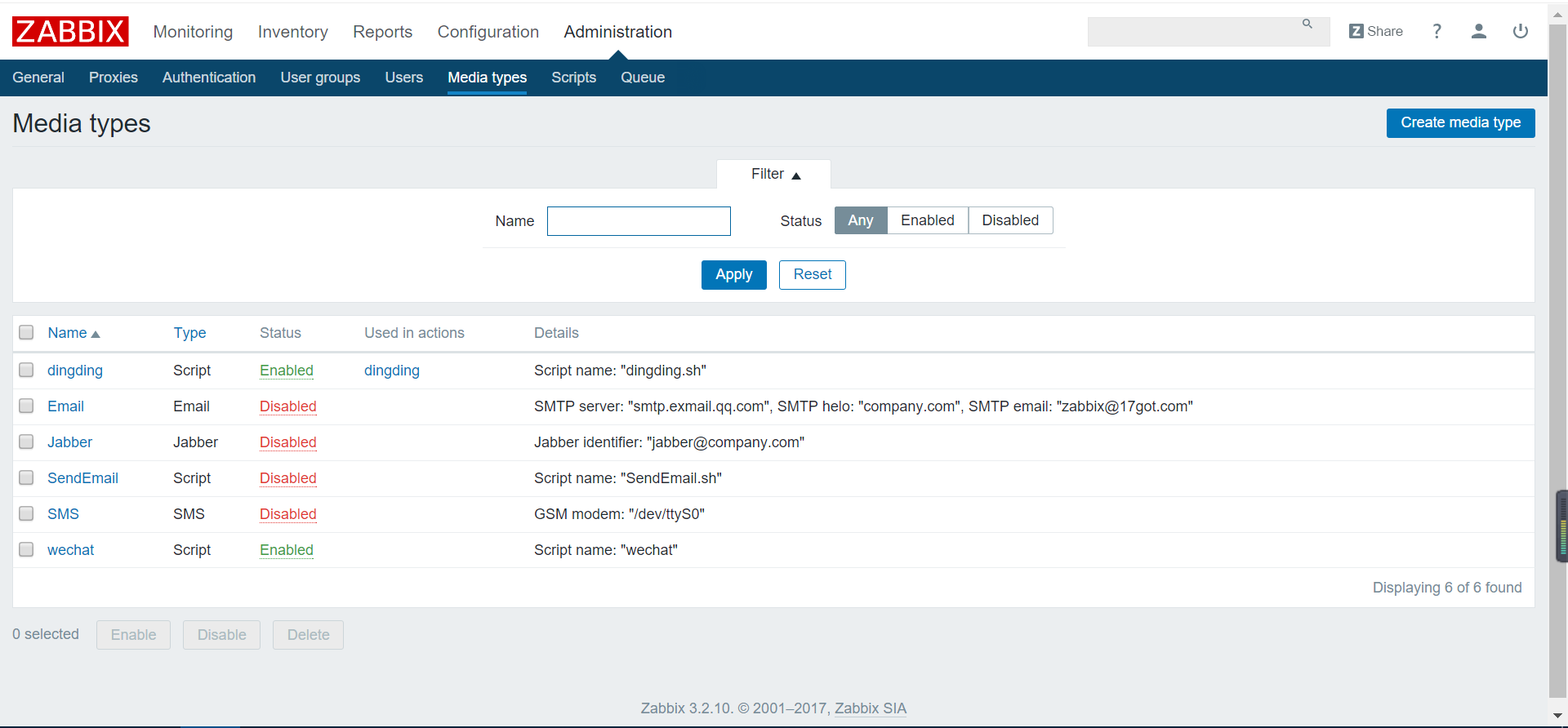The image size is (1568, 728).
Task: Click the Script name "dingding.sh" details
Action: point(620,371)
